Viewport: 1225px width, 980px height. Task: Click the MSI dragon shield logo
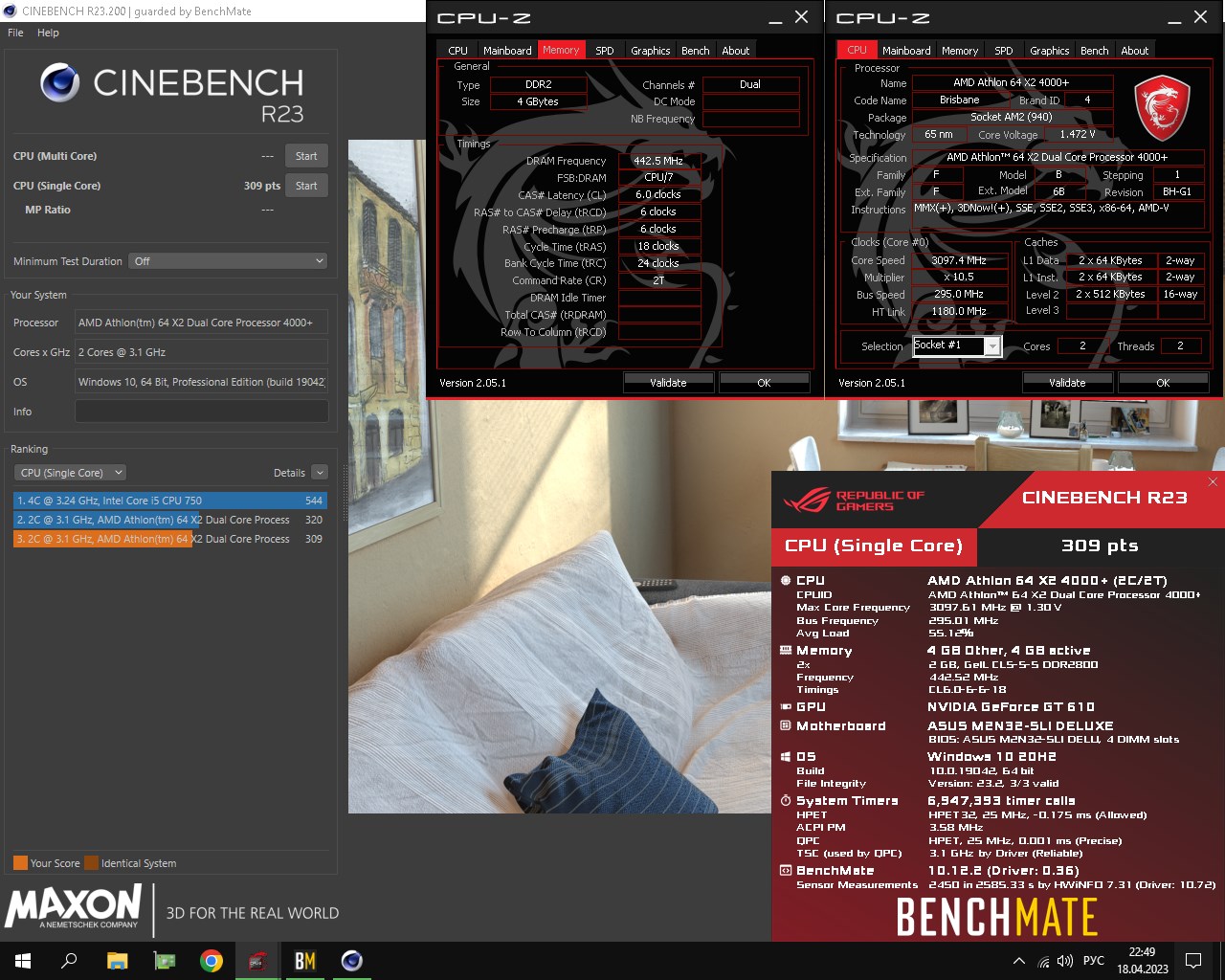1162,108
